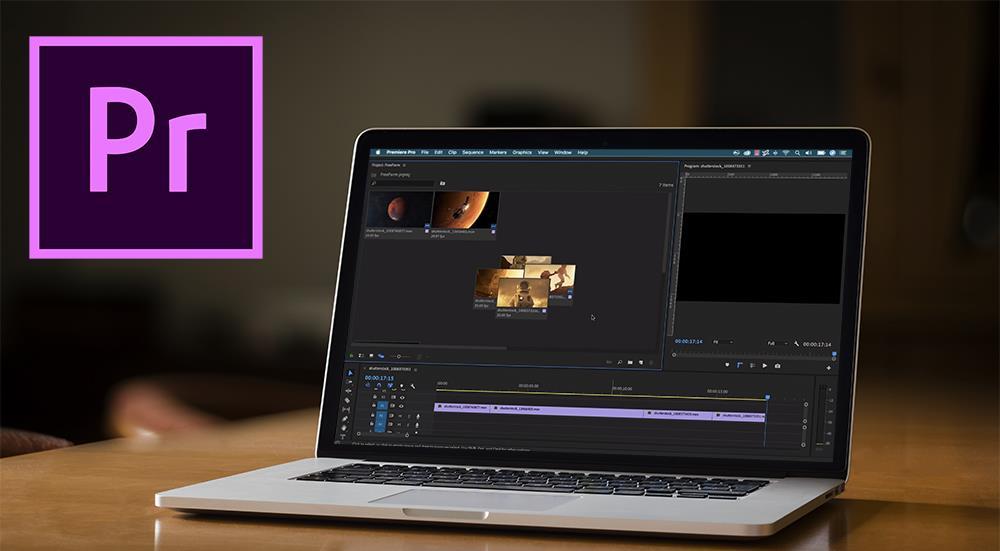The height and width of the screenshot is (551, 1000).
Task: Click the nest sequence toggle icon in timeline
Action: [x=367, y=386]
